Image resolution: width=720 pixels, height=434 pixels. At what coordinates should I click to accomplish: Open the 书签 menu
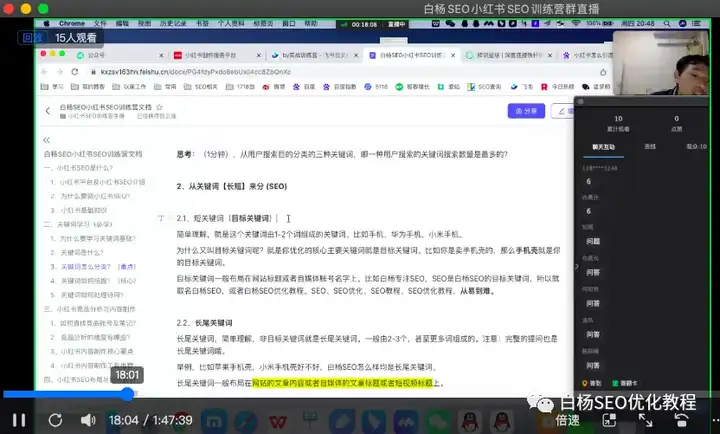coord(202,23)
